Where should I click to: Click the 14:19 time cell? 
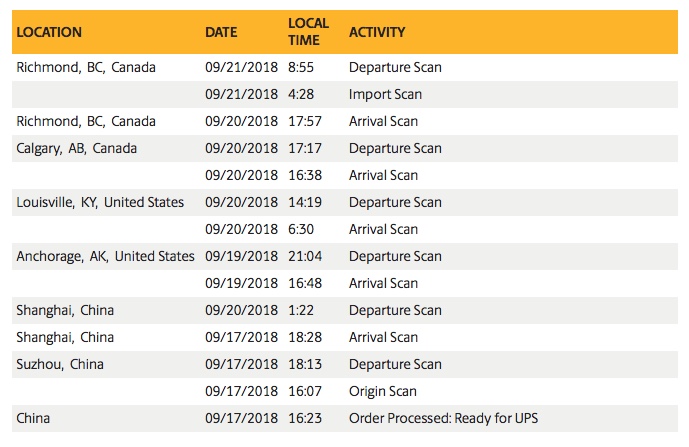[304, 202]
